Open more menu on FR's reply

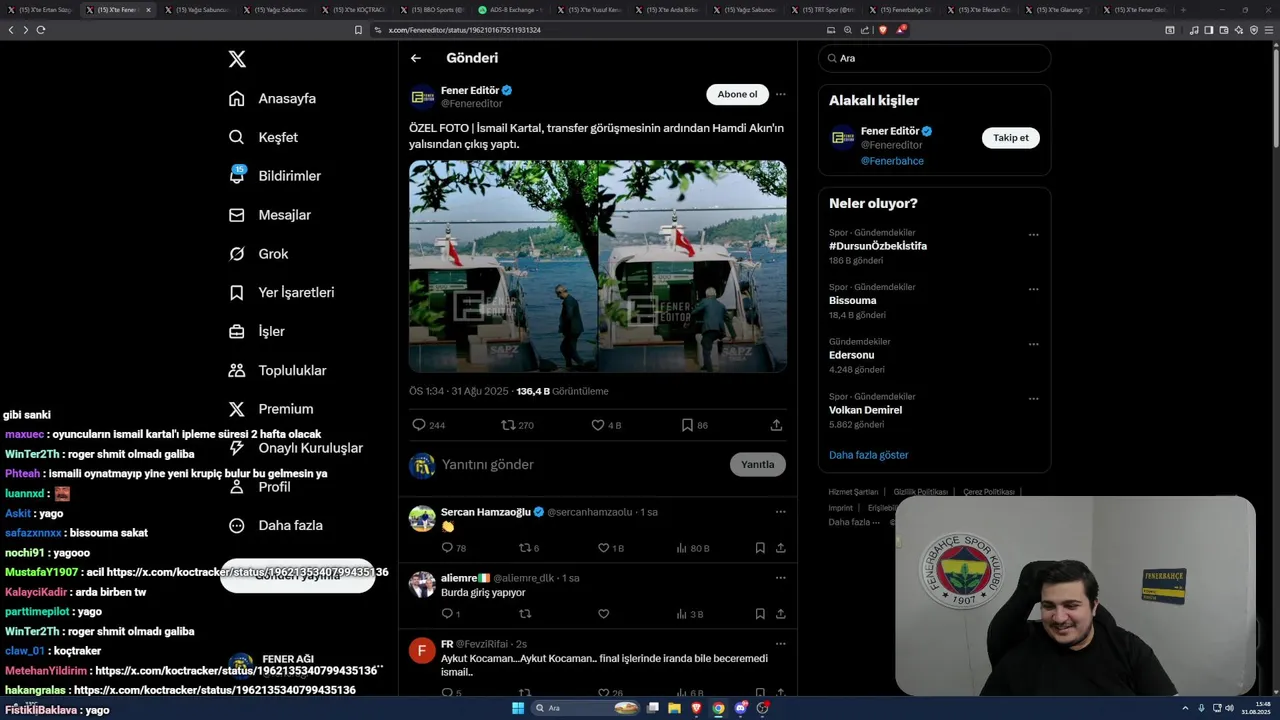[x=781, y=644]
